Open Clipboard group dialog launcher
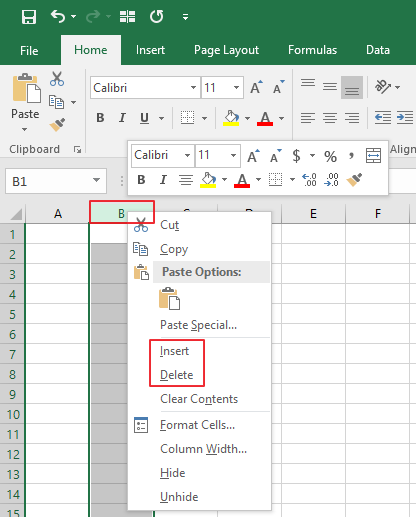Image resolution: width=416 pixels, height=518 pixels. point(78,150)
